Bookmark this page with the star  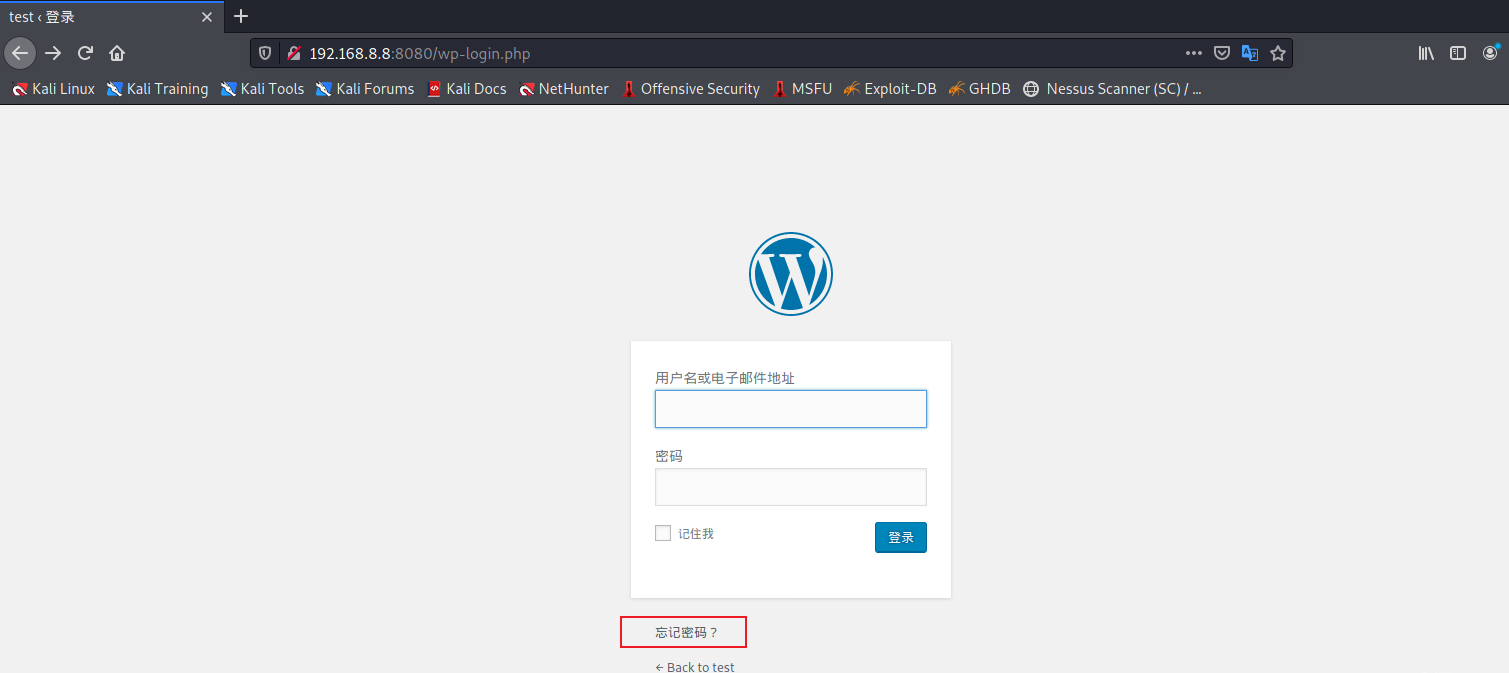click(1278, 53)
